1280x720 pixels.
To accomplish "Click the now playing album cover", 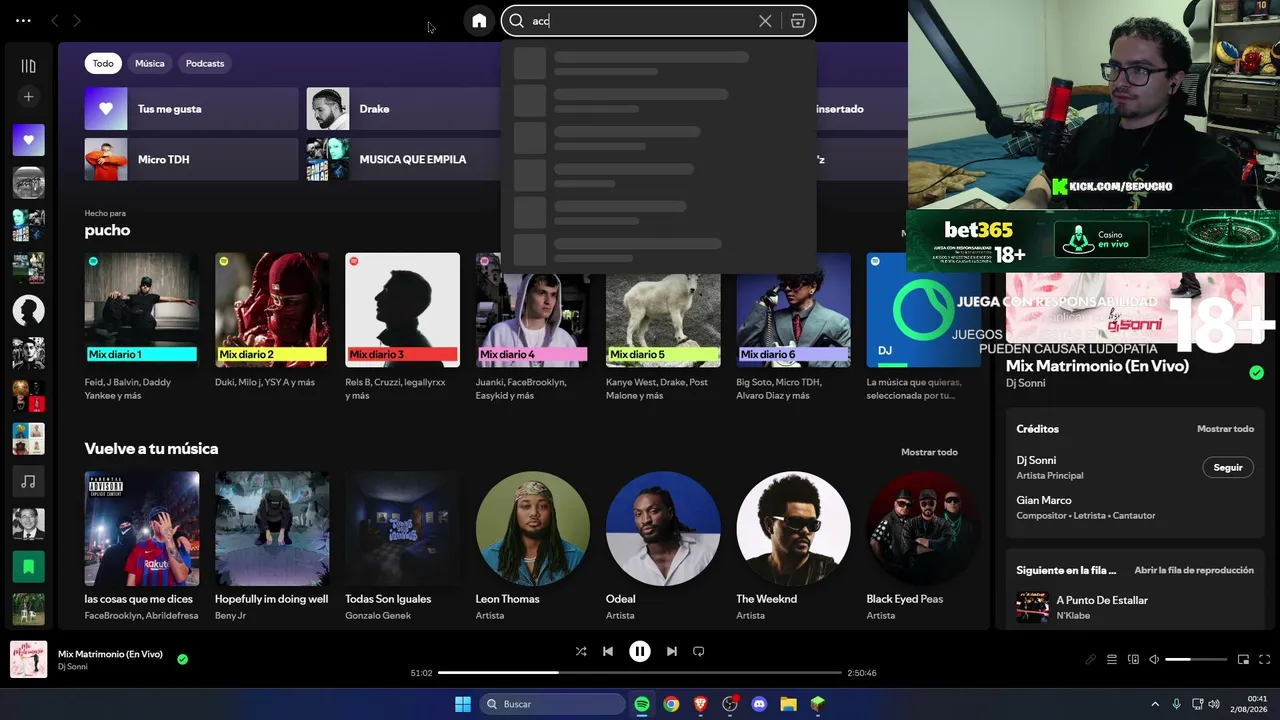I will coord(28,659).
